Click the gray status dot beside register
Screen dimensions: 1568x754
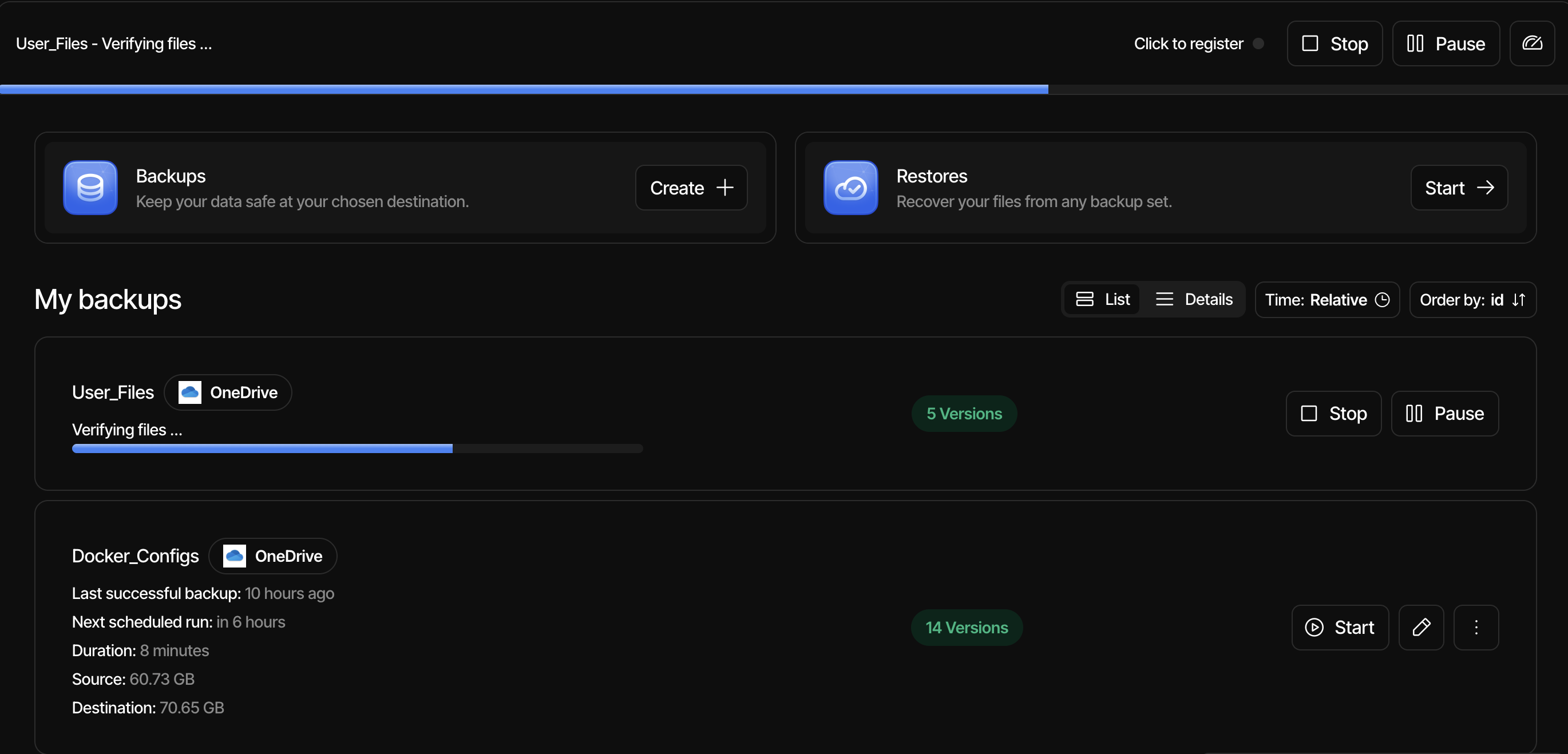(1258, 44)
